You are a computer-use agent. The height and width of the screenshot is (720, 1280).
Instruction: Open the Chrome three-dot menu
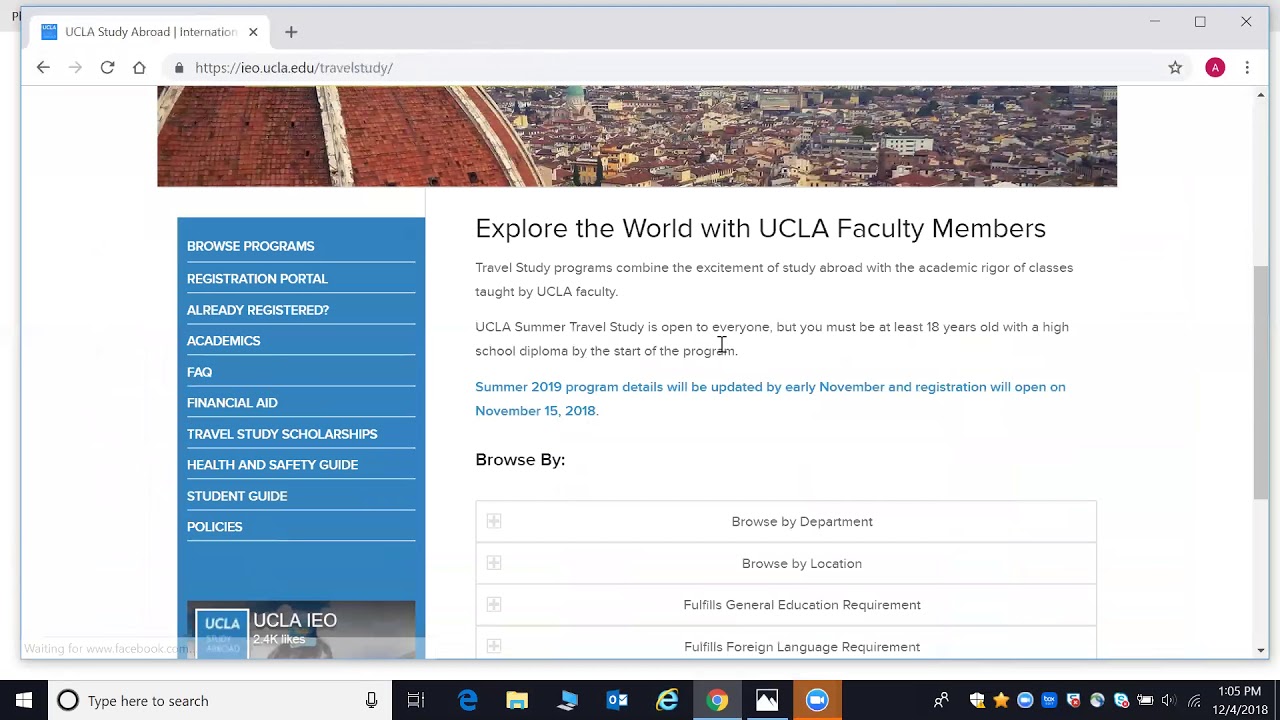1247,67
